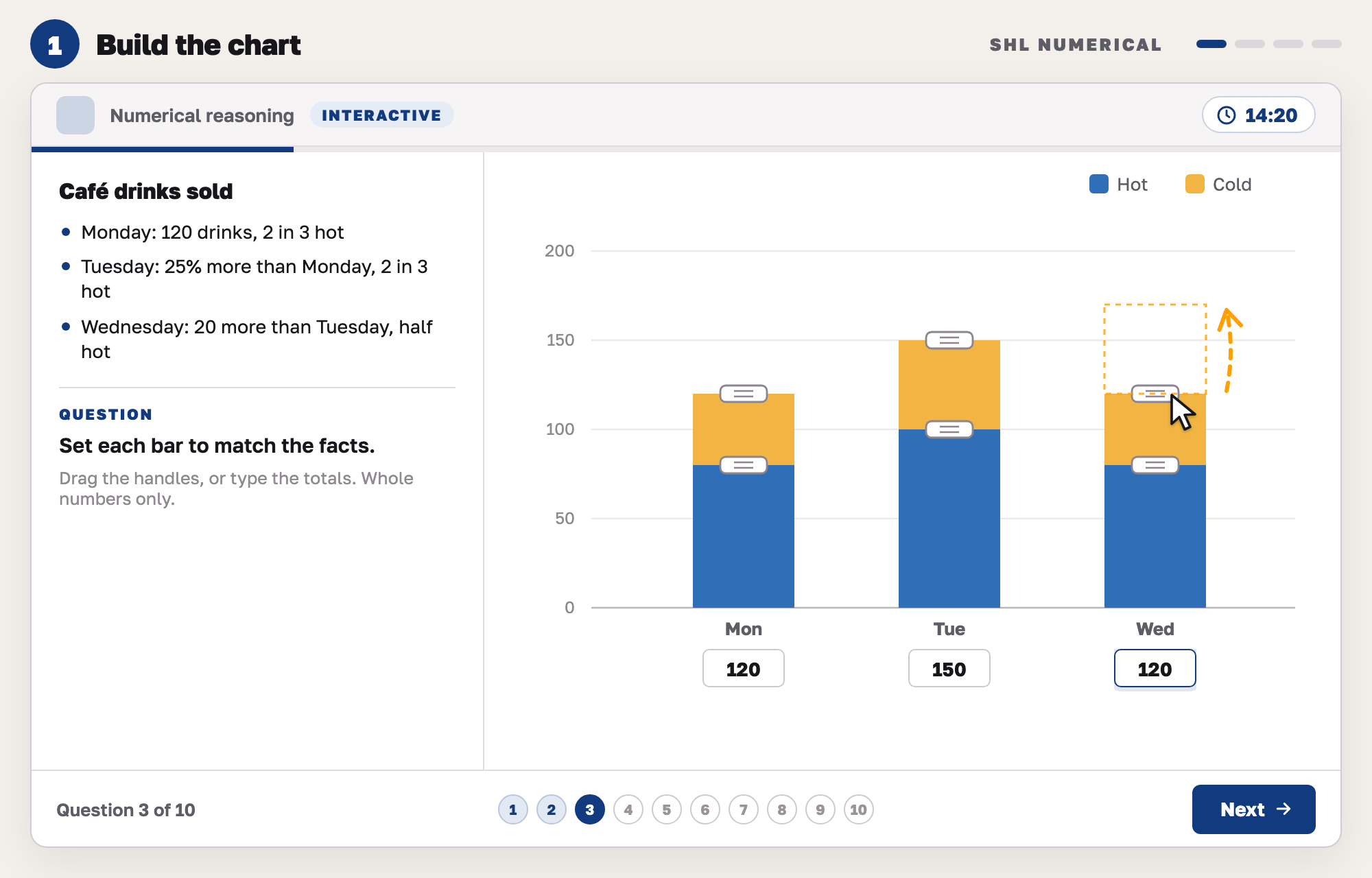Click the Cold legend color swatch
Viewport: 1372px width, 878px height.
[1195, 184]
